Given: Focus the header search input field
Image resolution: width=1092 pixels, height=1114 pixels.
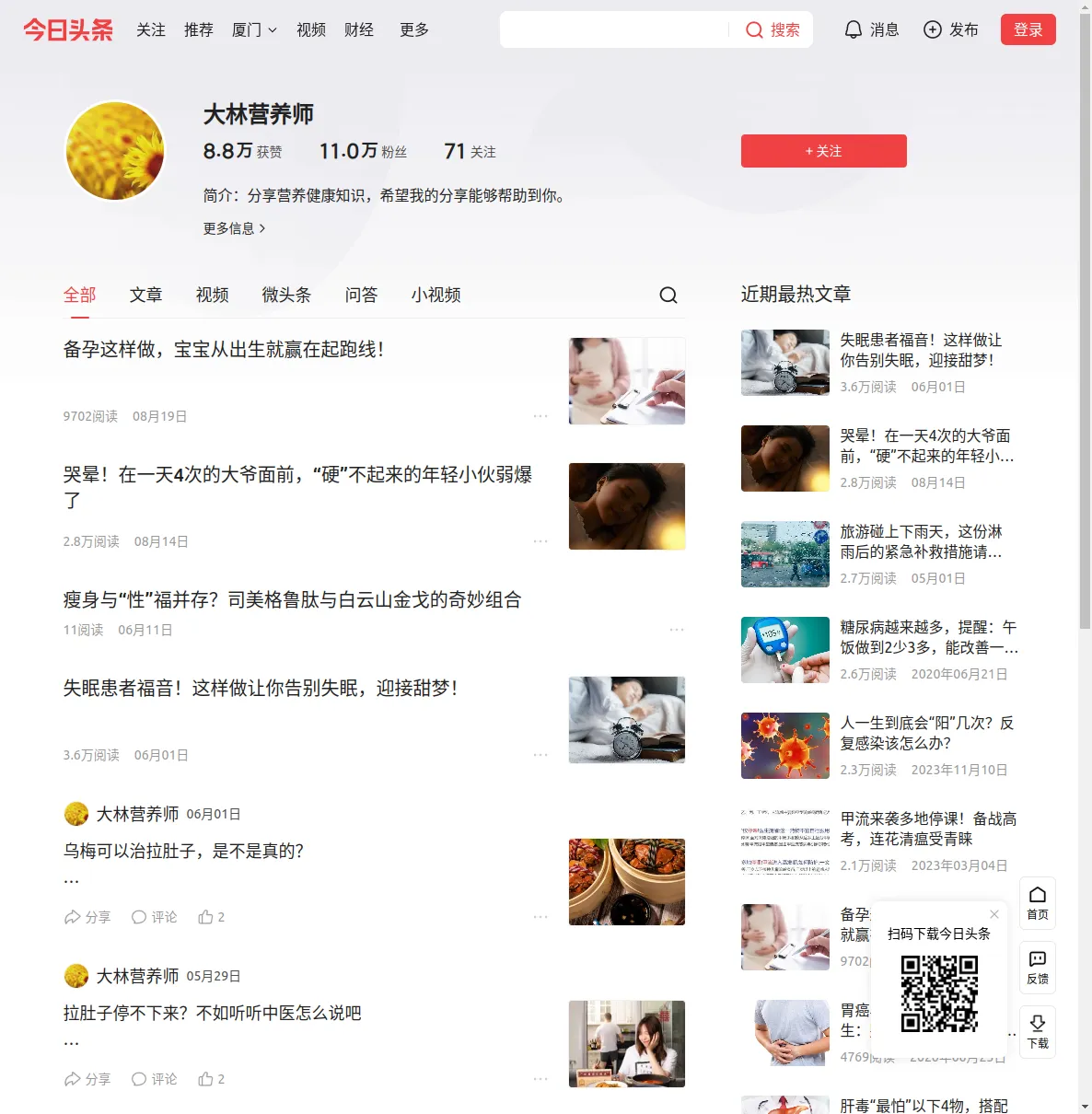Looking at the screenshot, I should pos(614,29).
